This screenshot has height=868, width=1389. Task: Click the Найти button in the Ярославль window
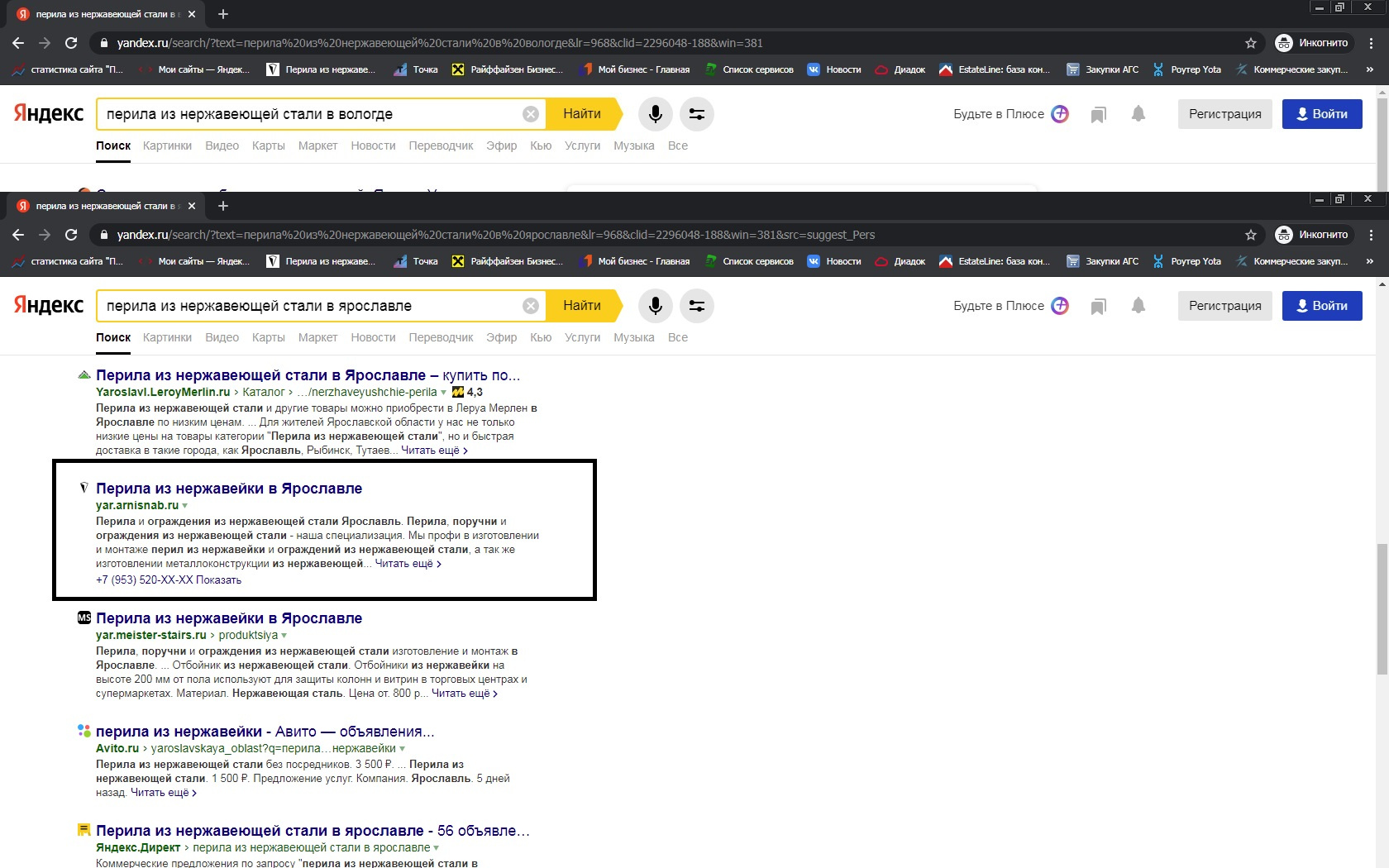click(x=584, y=306)
